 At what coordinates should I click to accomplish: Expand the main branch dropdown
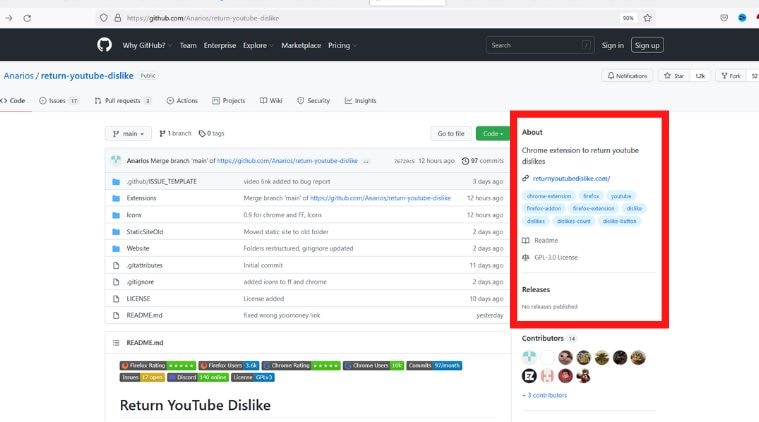(x=128, y=134)
